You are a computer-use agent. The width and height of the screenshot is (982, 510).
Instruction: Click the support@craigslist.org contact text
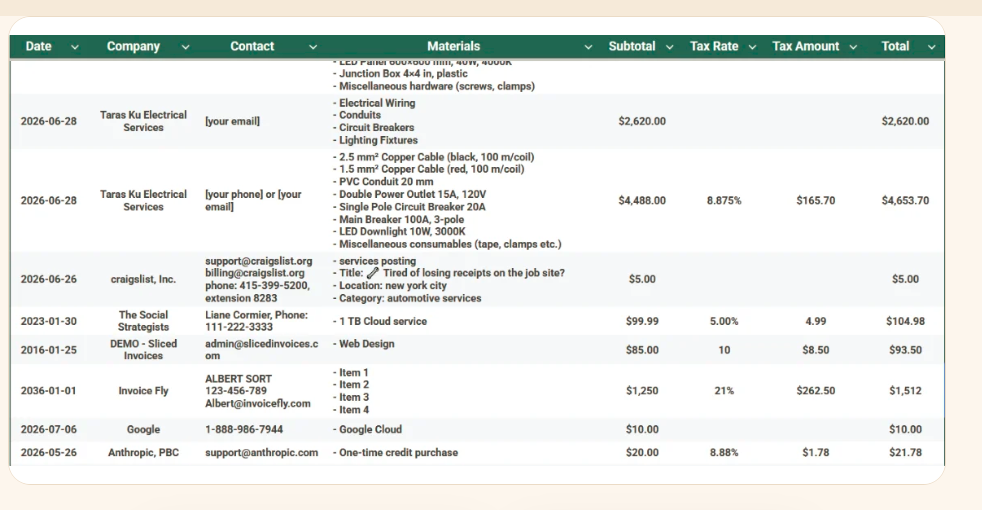pyautogui.click(x=259, y=261)
